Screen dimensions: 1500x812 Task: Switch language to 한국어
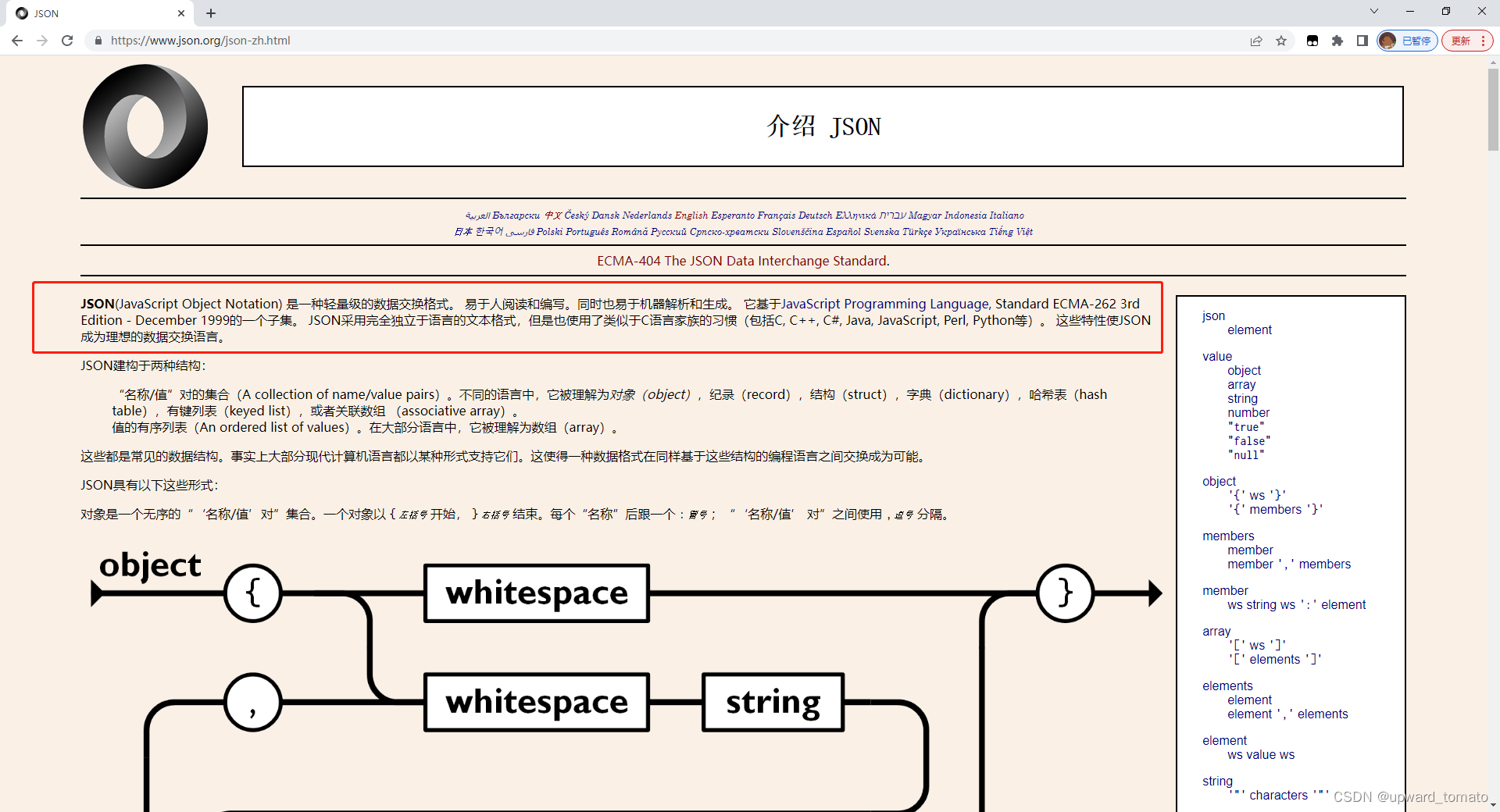(x=489, y=232)
